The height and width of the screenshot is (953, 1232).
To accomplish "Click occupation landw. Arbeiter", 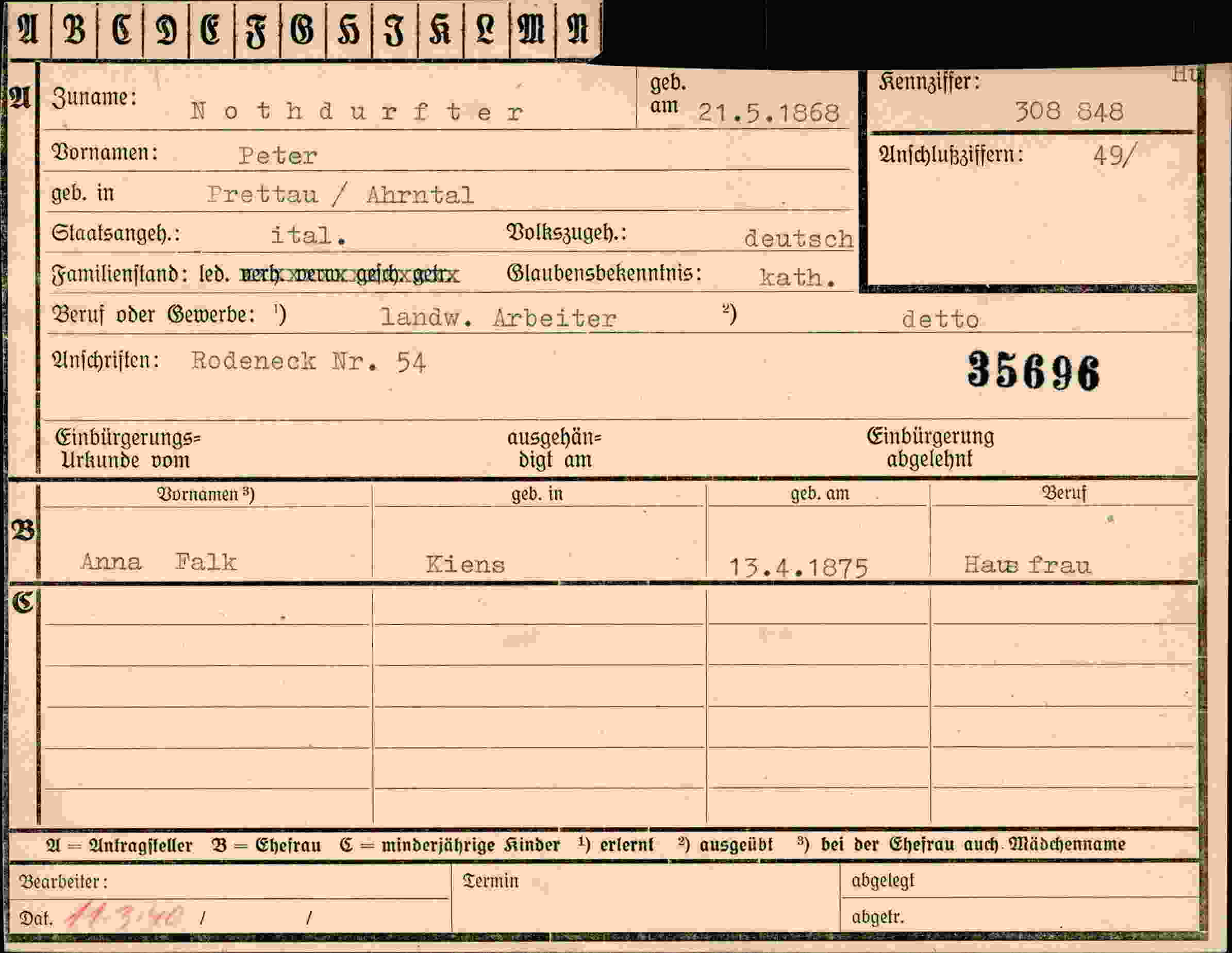I will pos(498,318).
